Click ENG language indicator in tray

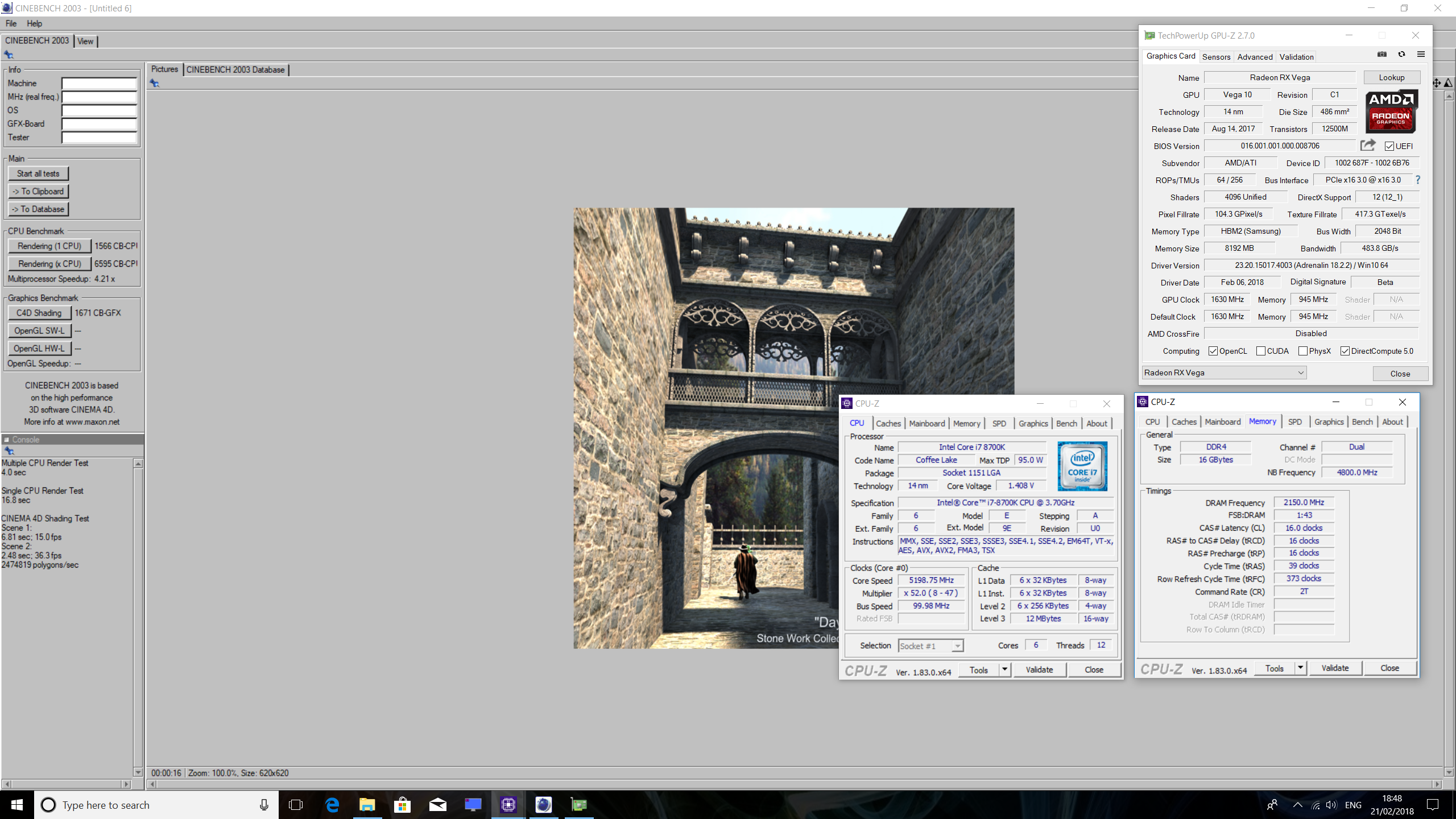pos(1353,805)
